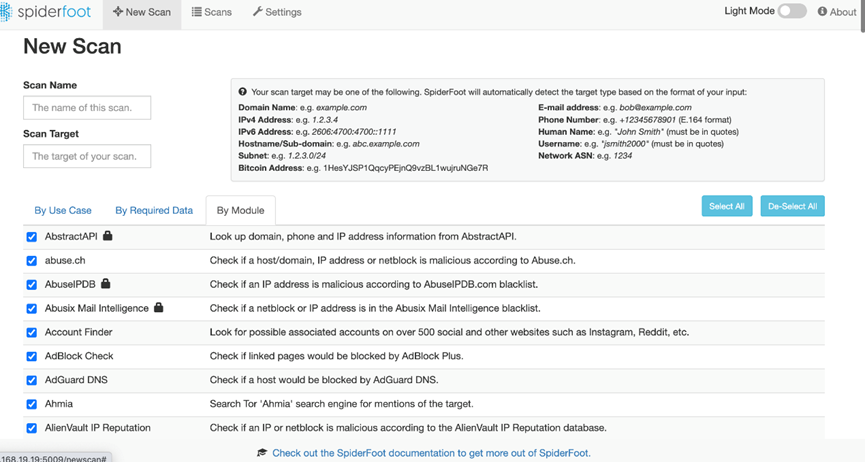The height and width of the screenshot is (462, 865).
Task: Click the Account Finder description text
Action: pos(449,332)
